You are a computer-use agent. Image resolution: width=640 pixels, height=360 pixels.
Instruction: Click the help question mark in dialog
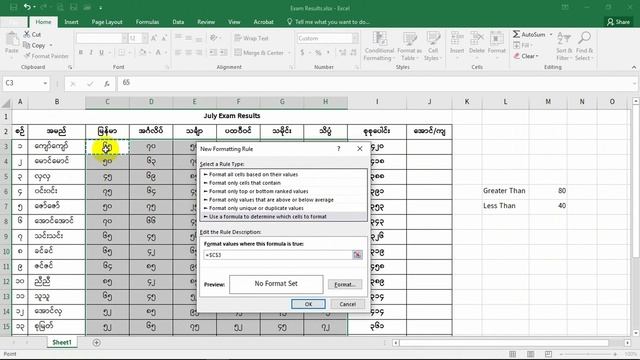click(338, 149)
